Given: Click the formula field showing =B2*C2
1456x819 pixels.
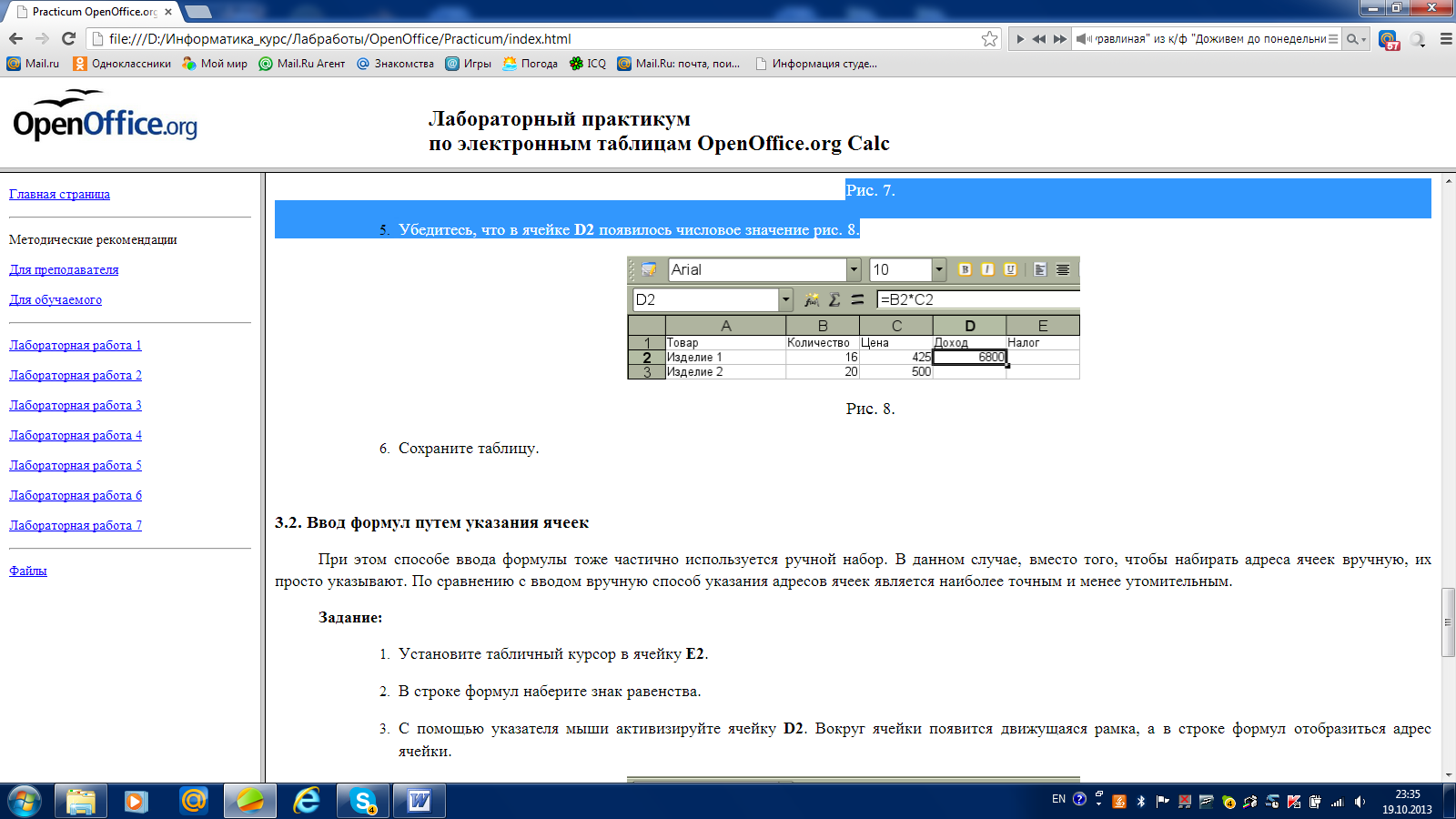Looking at the screenshot, I should (x=978, y=299).
